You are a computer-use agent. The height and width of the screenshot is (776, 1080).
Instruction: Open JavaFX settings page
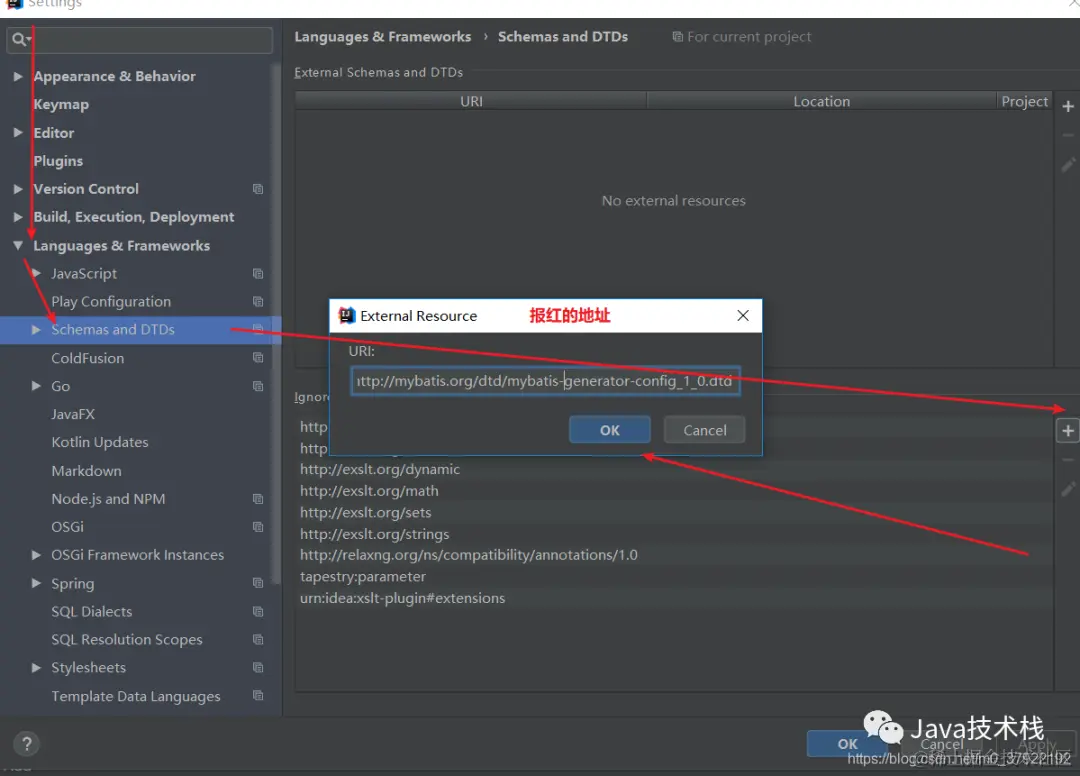click(73, 414)
